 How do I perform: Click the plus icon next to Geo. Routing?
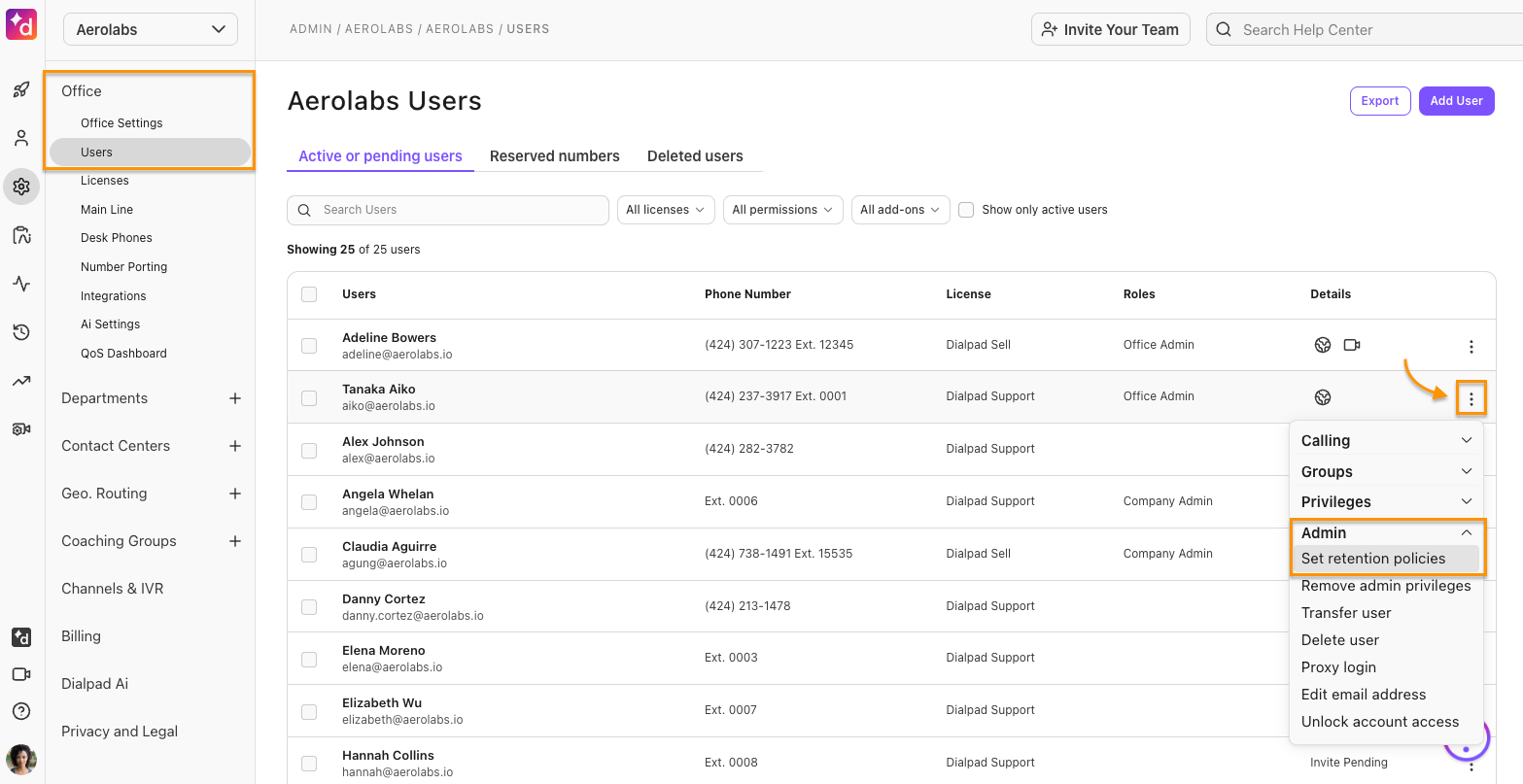(x=235, y=494)
